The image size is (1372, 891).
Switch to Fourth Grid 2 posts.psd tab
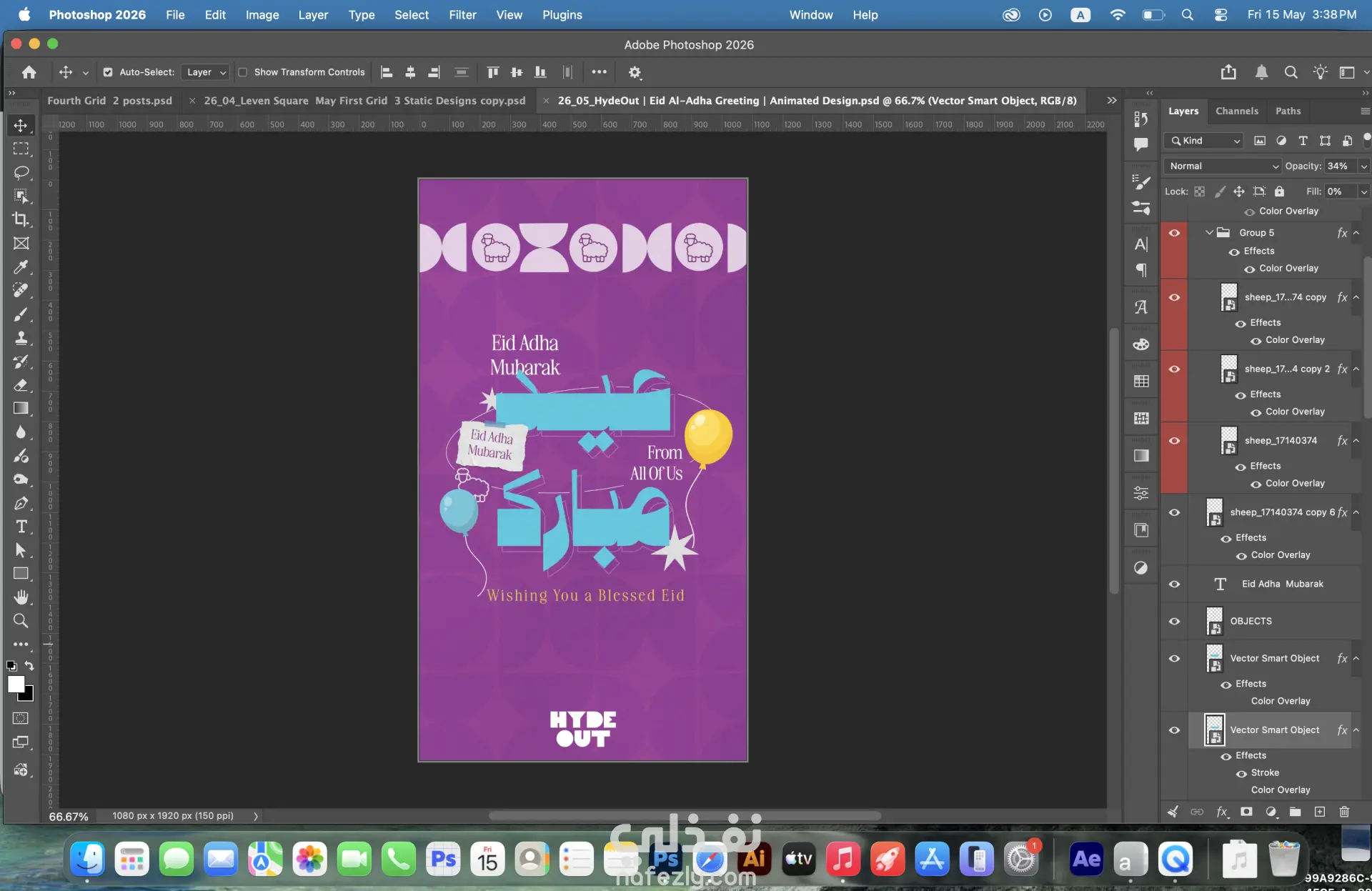pyautogui.click(x=109, y=101)
